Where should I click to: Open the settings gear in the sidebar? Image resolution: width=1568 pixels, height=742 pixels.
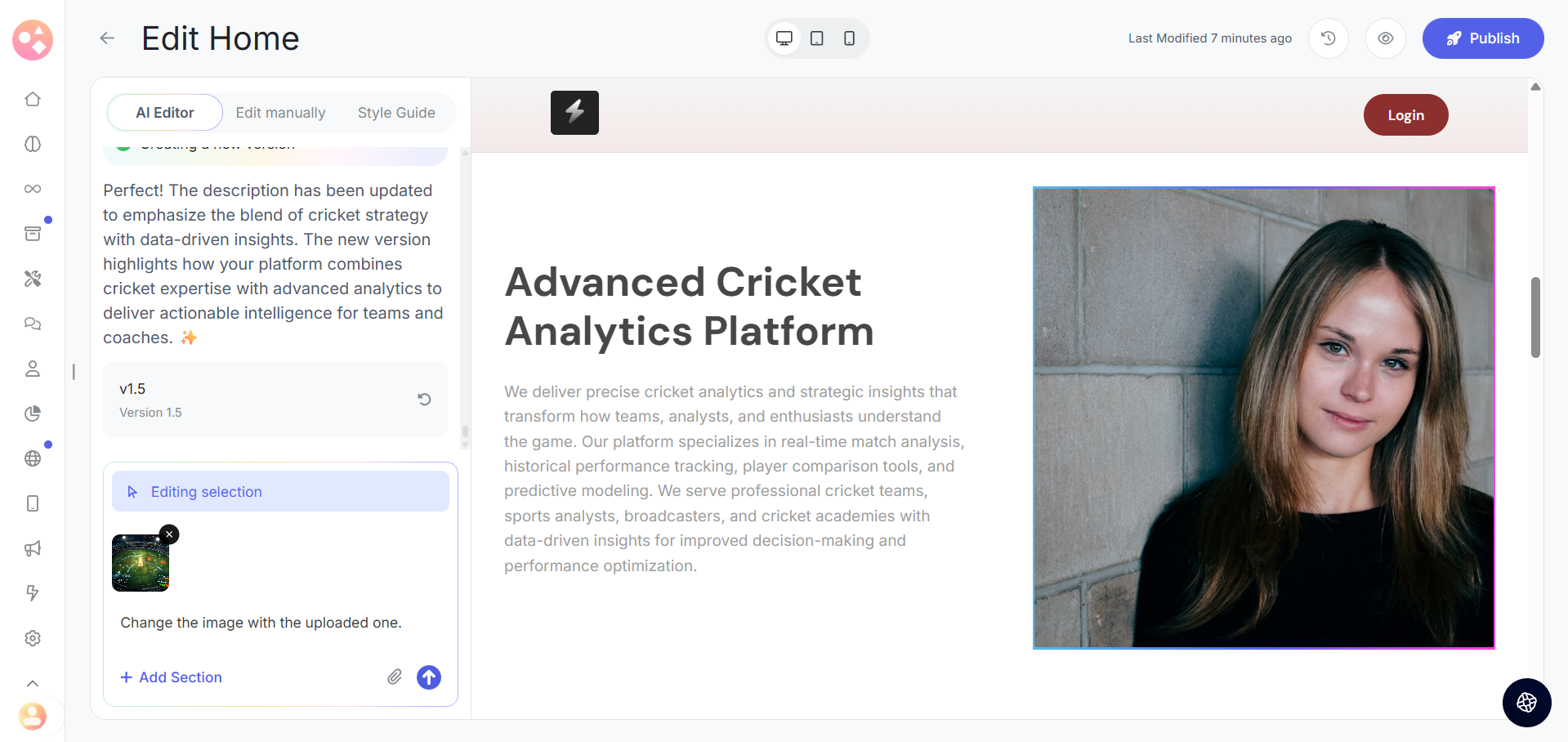pos(33,638)
